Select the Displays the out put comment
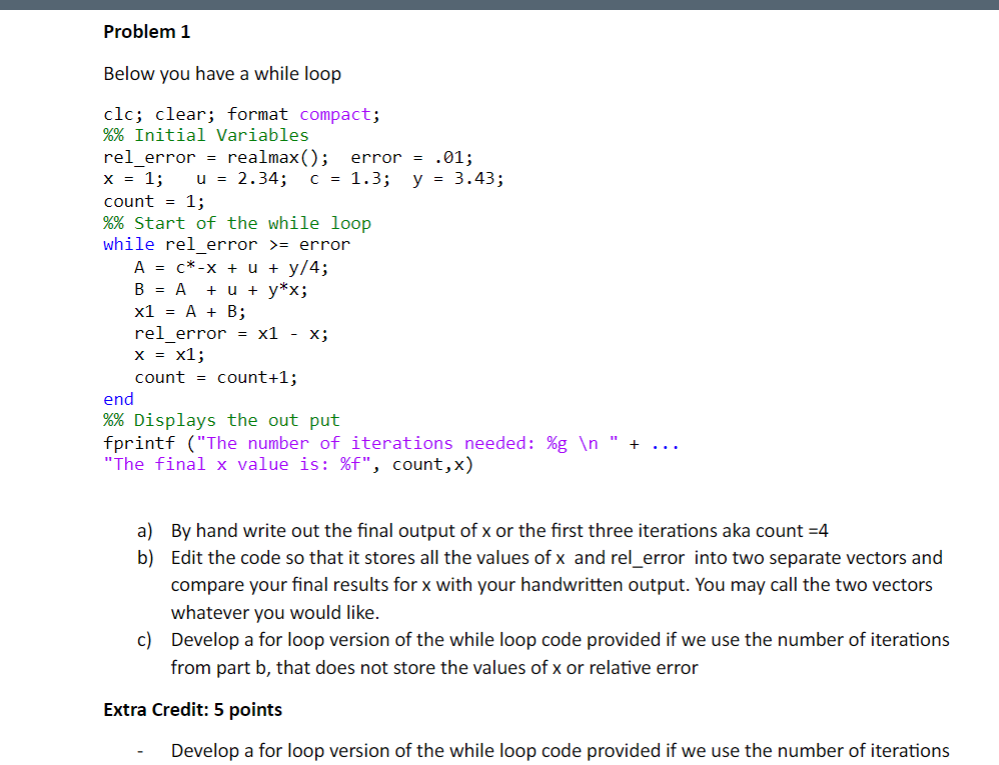The height and width of the screenshot is (765, 999). pos(224,420)
